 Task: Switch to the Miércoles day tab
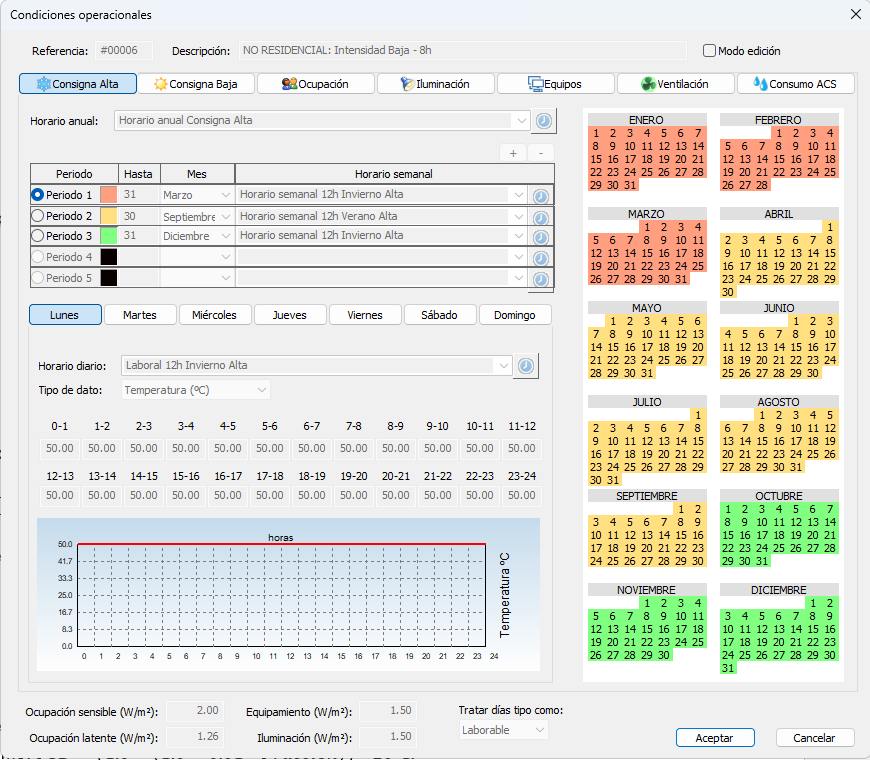[214, 315]
